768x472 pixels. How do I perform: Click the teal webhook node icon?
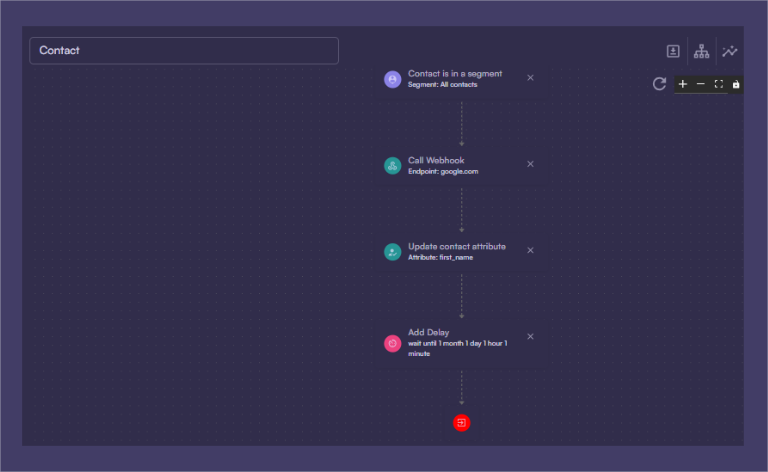pyautogui.click(x=393, y=166)
